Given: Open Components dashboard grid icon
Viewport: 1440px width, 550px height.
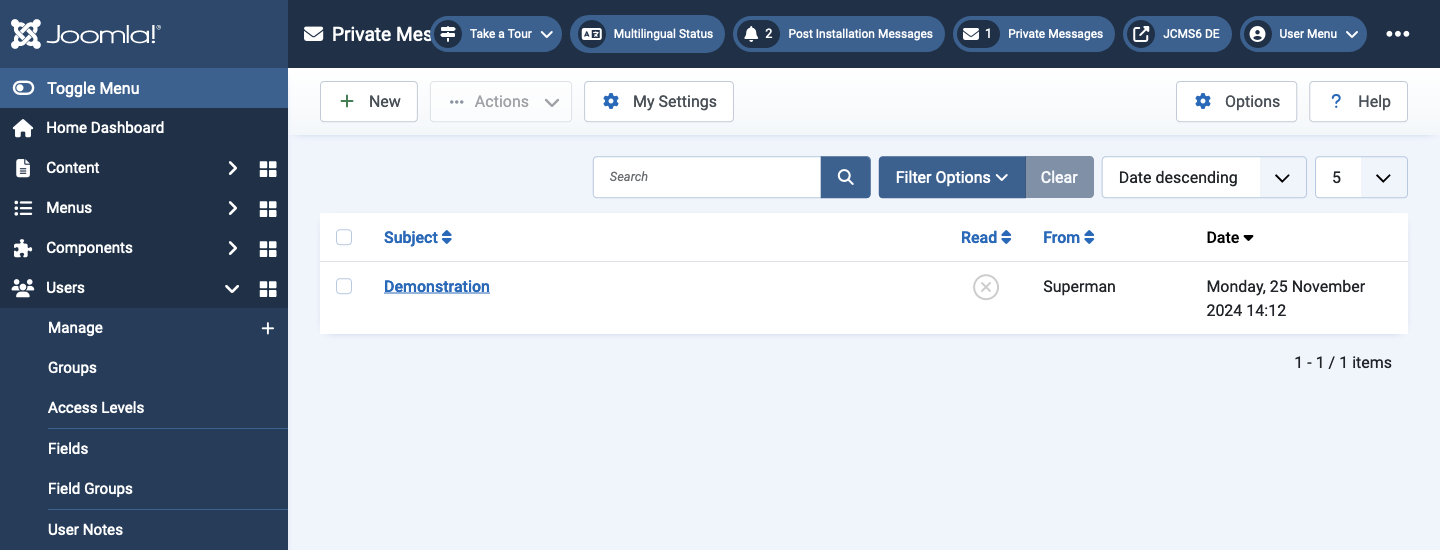Looking at the screenshot, I should (268, 248).
